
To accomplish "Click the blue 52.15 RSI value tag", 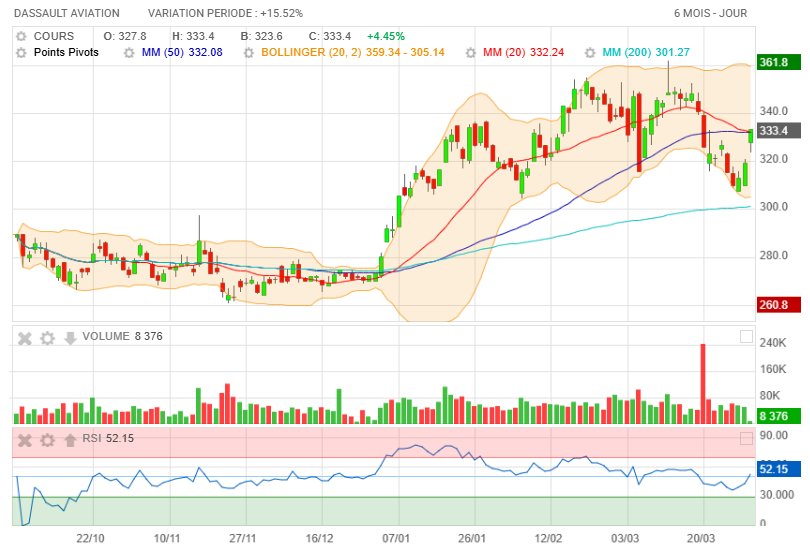I will click(778, 469).
